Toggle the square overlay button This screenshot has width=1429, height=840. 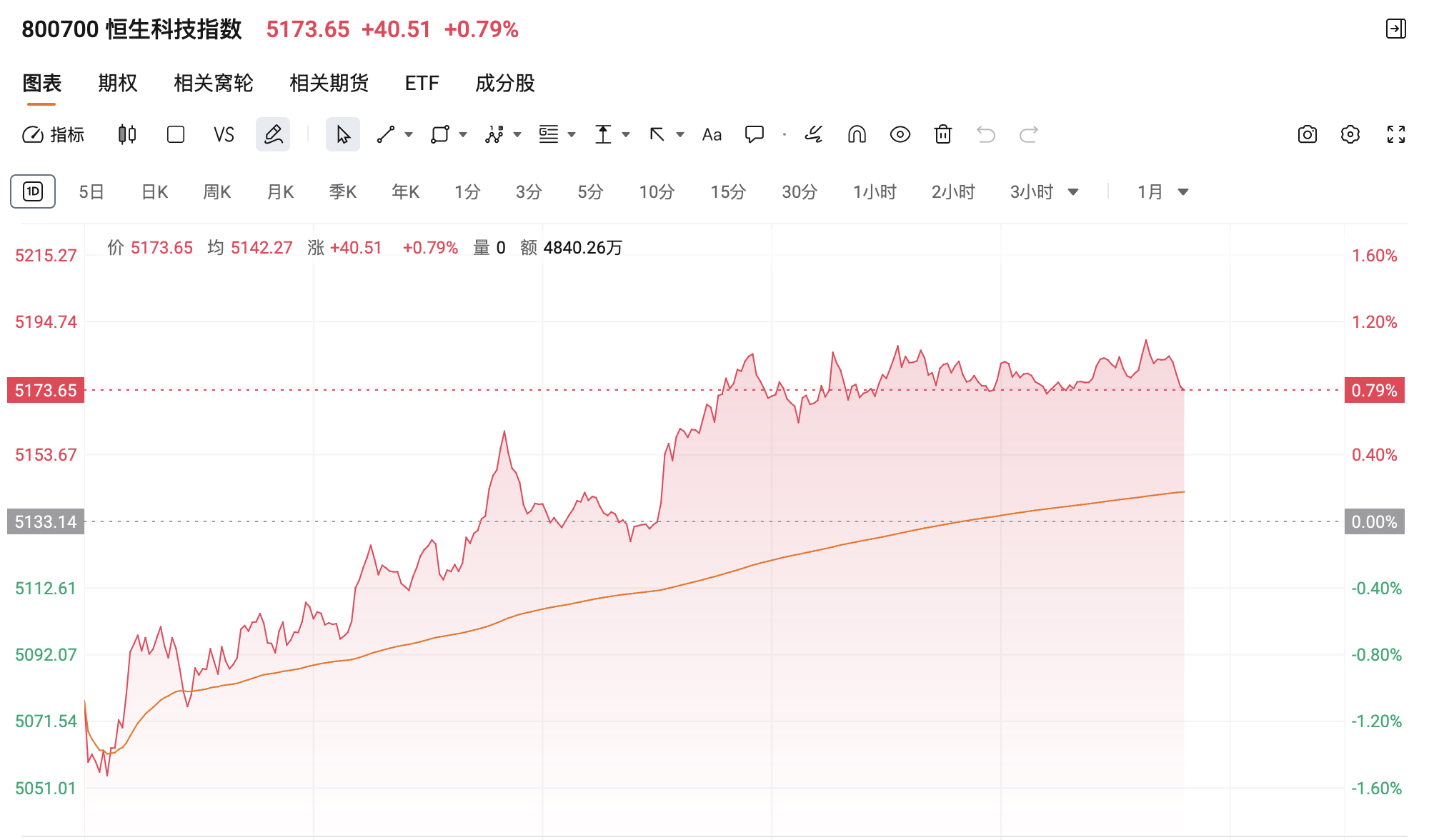[x=176, y=134]
